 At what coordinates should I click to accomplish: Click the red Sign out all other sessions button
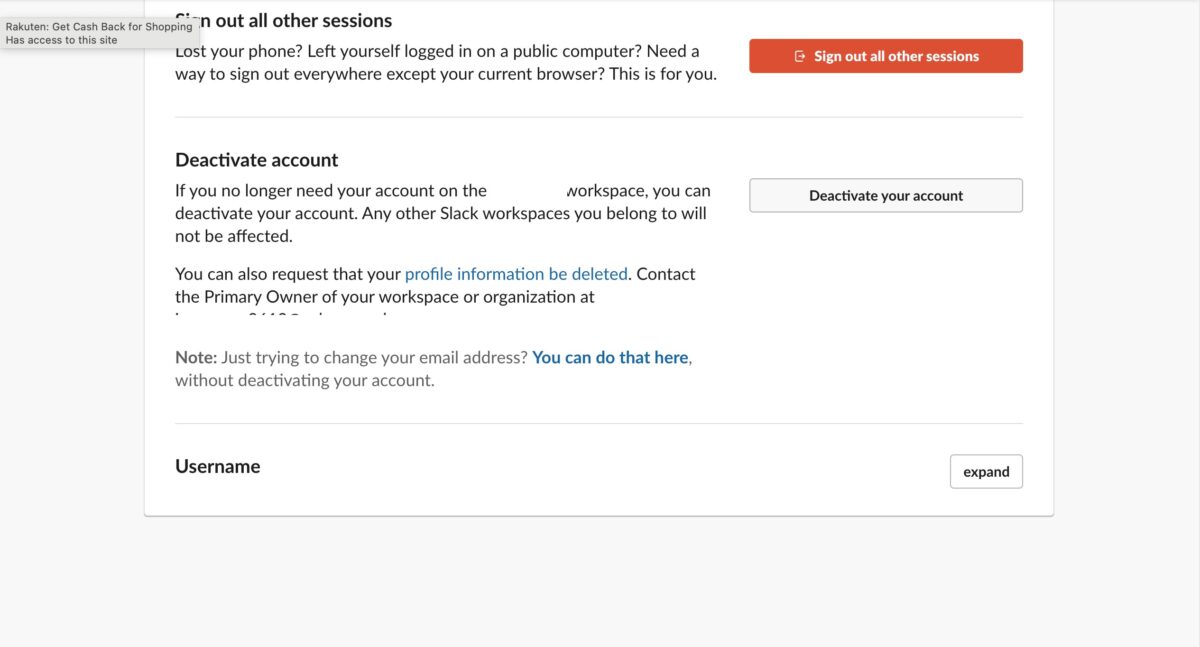(886, 56)
